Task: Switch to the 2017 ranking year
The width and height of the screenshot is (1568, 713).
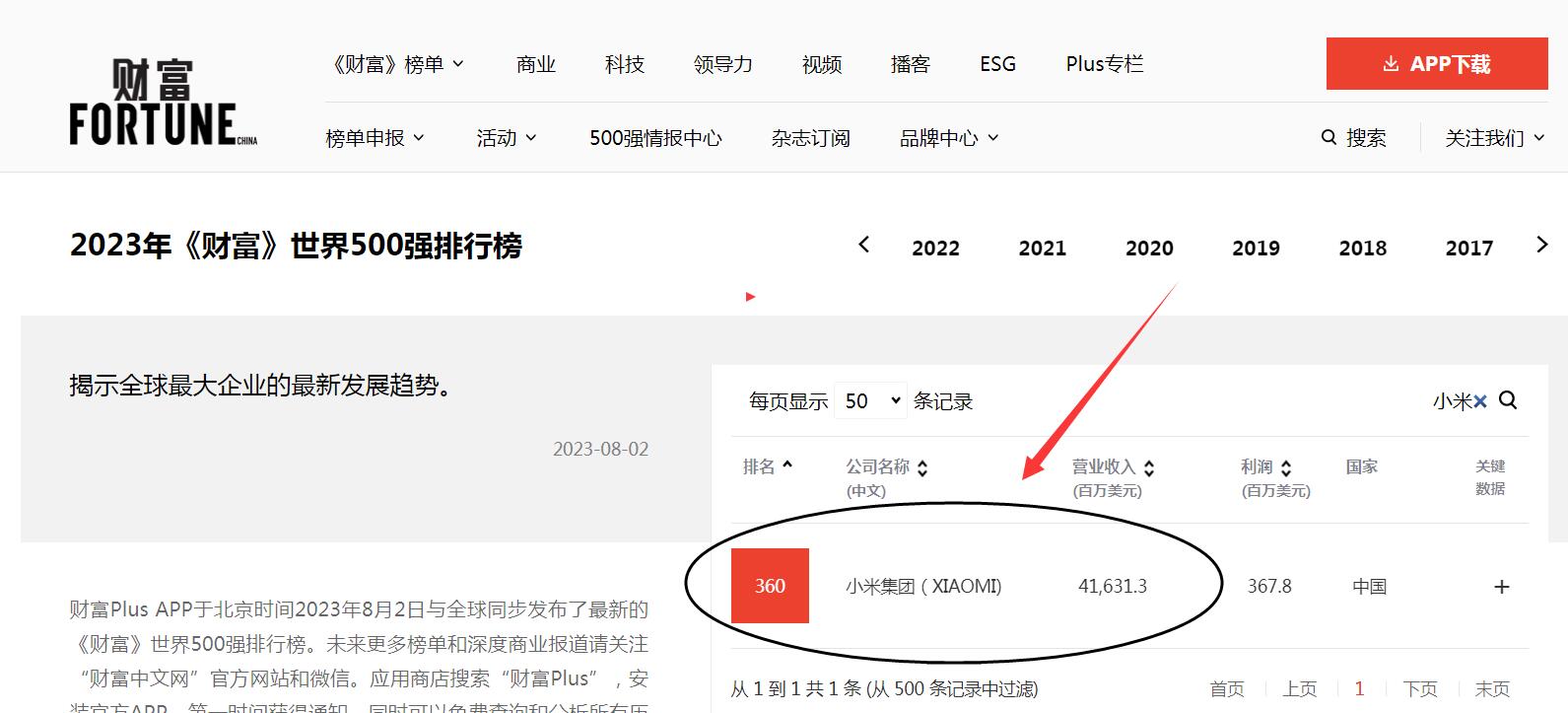Action: pos(1469,249)
